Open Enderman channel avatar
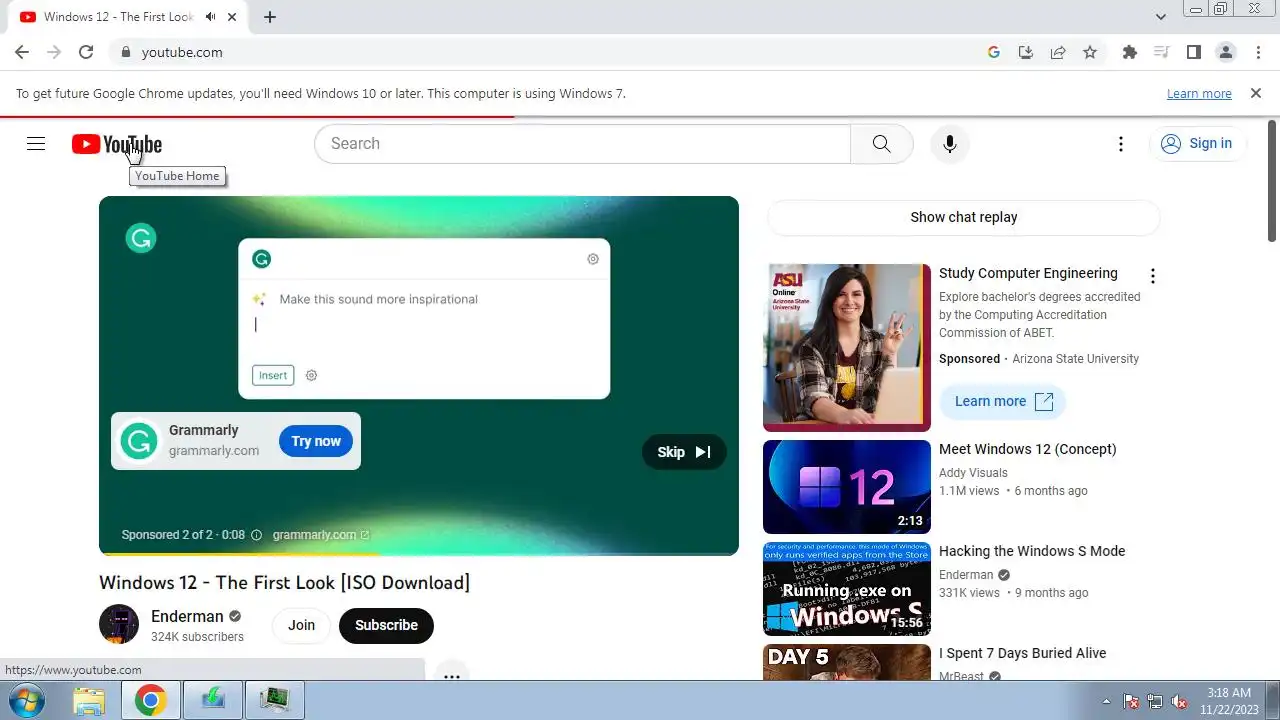The height and width of the screenshot is (720, 1280). (x=119, y=624)
